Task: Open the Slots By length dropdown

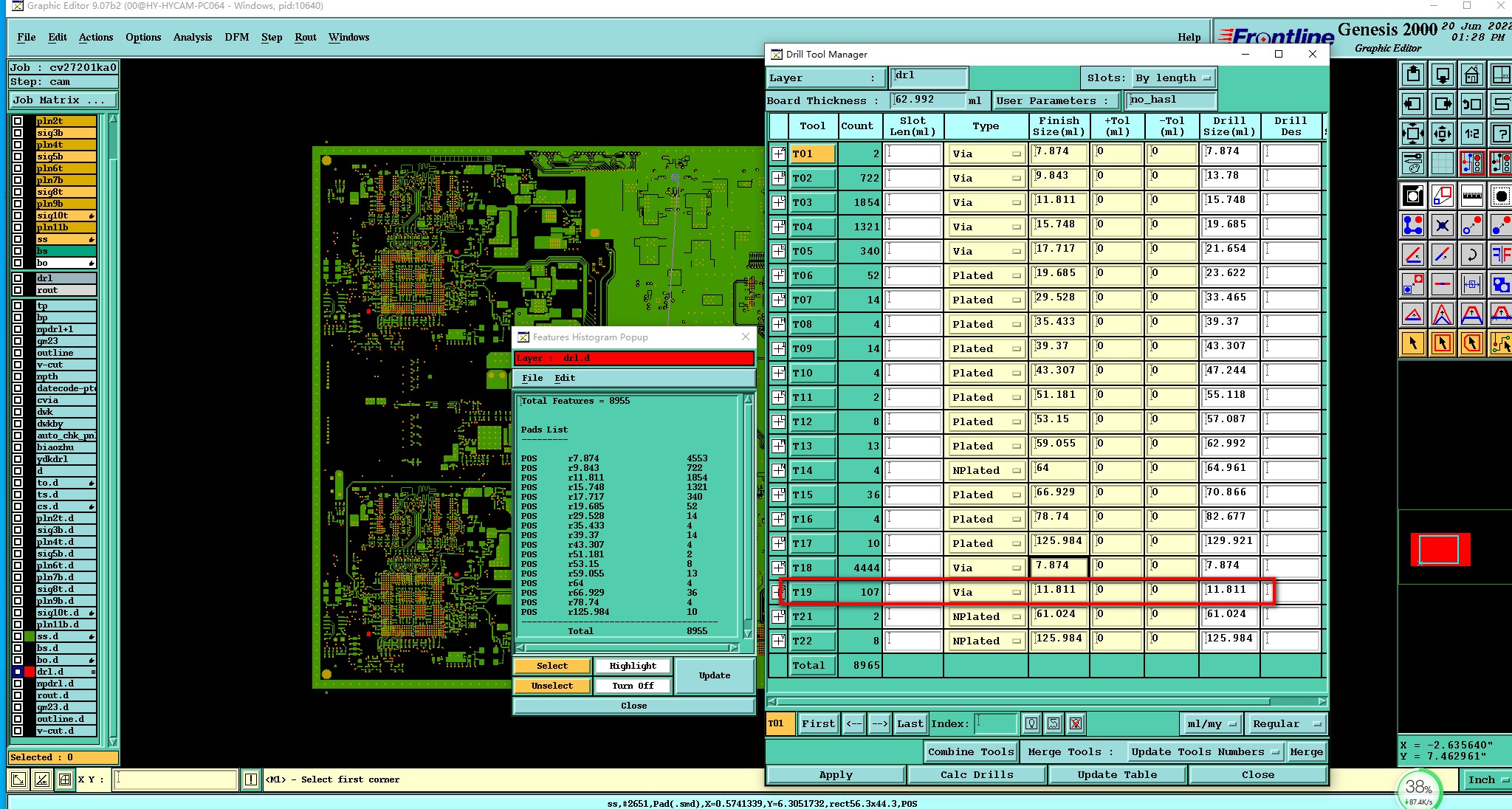Action: [1173, 78]
